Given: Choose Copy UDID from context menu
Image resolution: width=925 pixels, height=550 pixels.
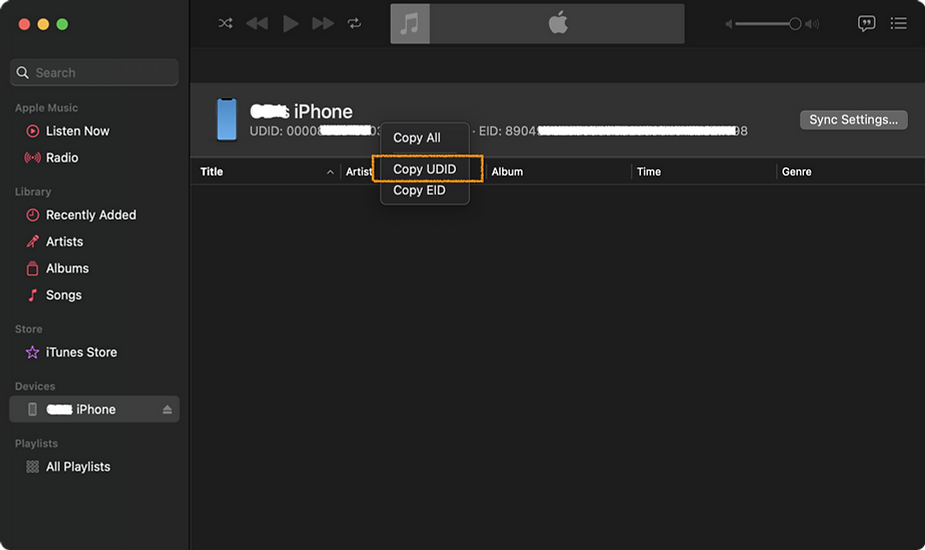Looking at the screenshot, I should coord(425,169).
